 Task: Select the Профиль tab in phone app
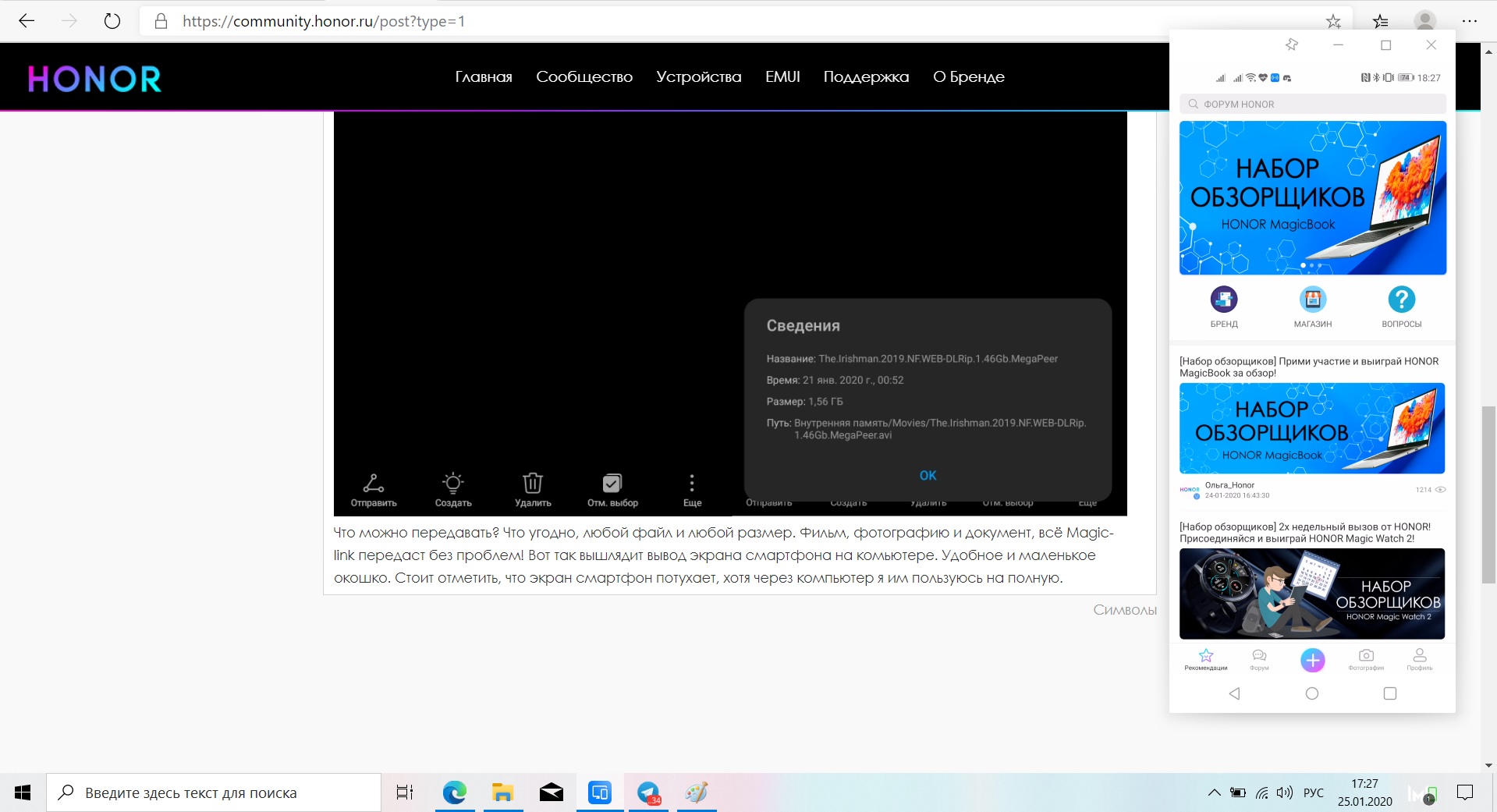(x=1420, y=660)
